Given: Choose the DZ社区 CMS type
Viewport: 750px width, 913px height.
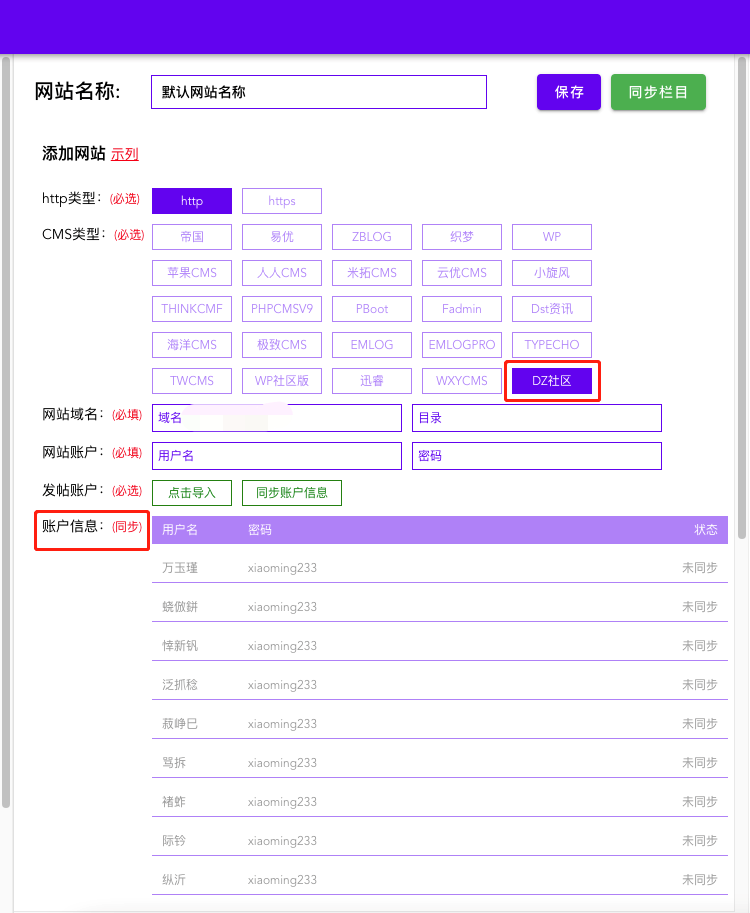Looking at the screenshot, I should (552, 381).
